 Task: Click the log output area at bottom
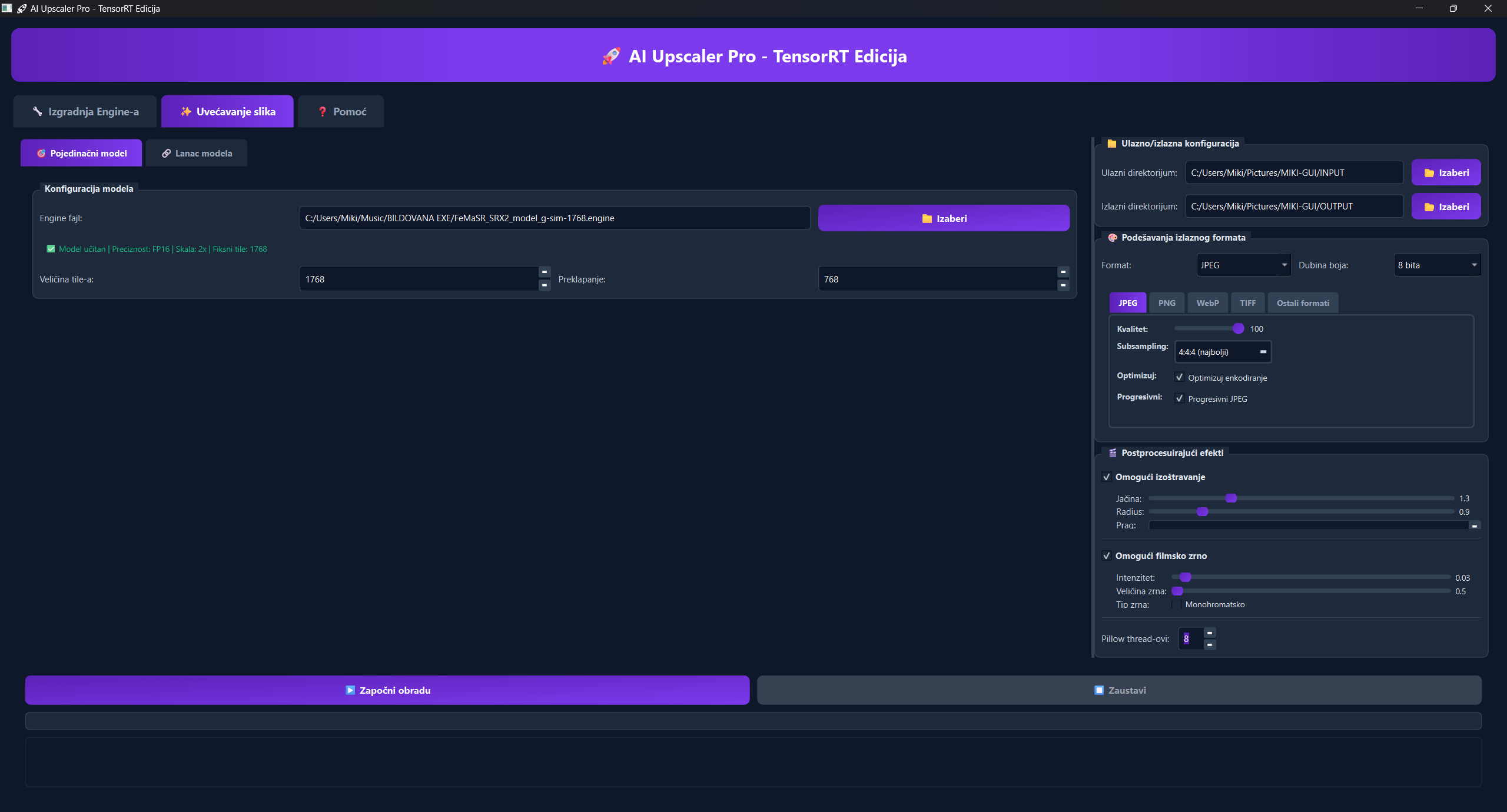[x=753, y=762]
